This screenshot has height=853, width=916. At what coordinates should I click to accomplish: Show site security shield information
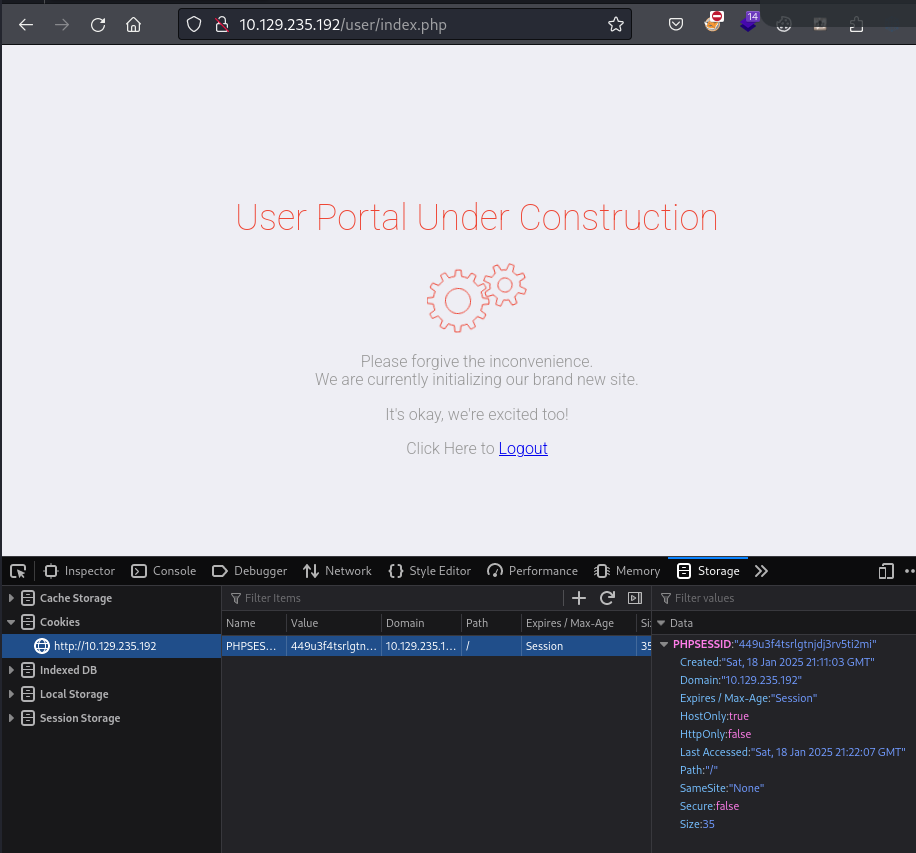point(194,25)
